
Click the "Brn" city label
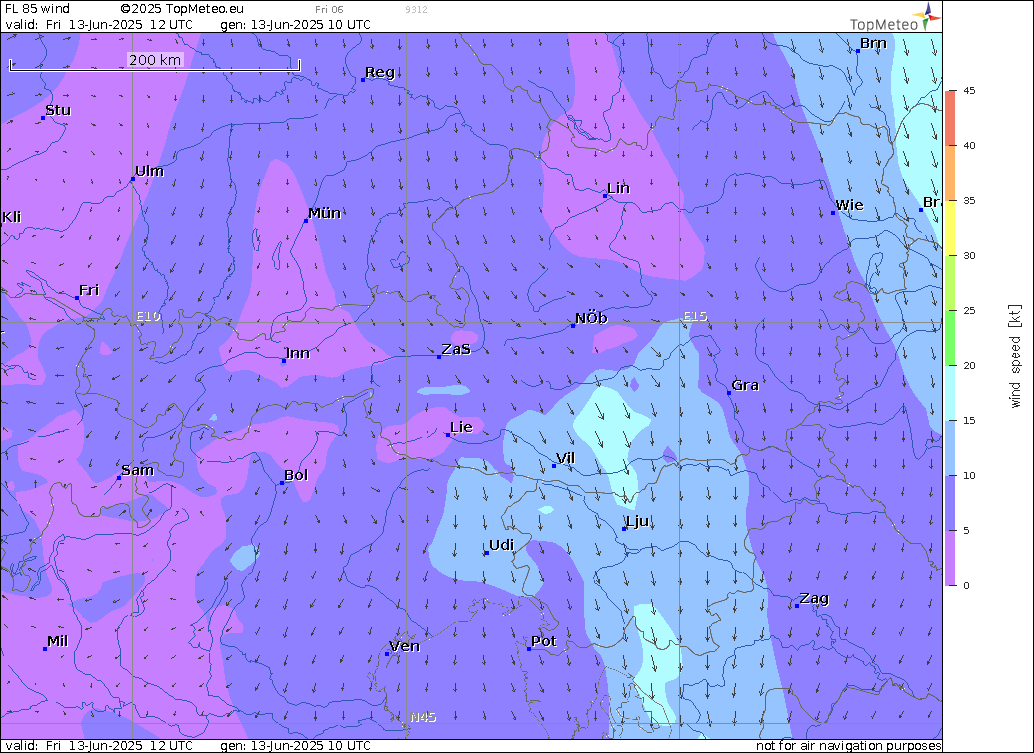click(873, 44)
